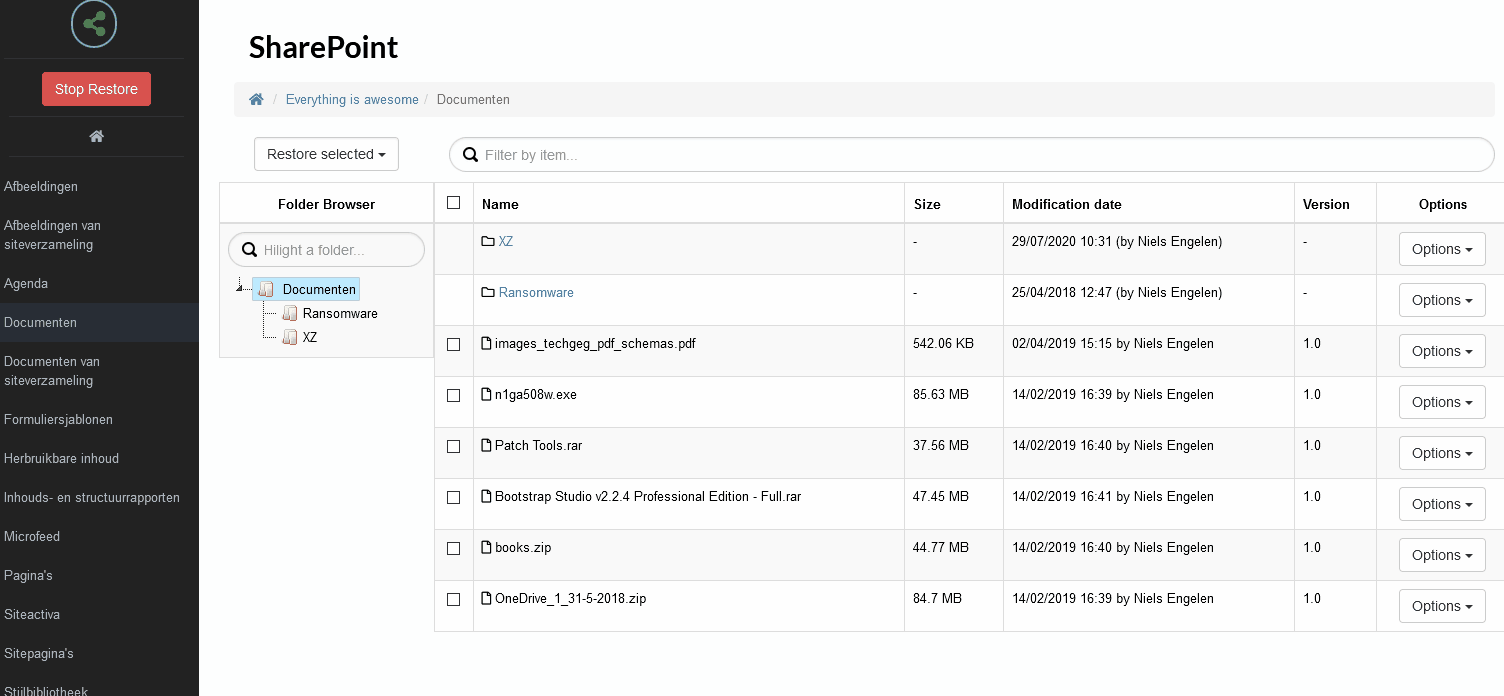The image size is (1504, 696).
Task: Select the XZ folder in Folder Browser
Action: (310, 337)
